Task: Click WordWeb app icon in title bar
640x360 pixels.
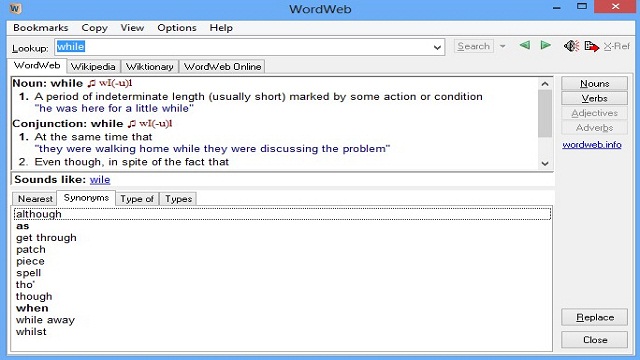Action: 15,9
